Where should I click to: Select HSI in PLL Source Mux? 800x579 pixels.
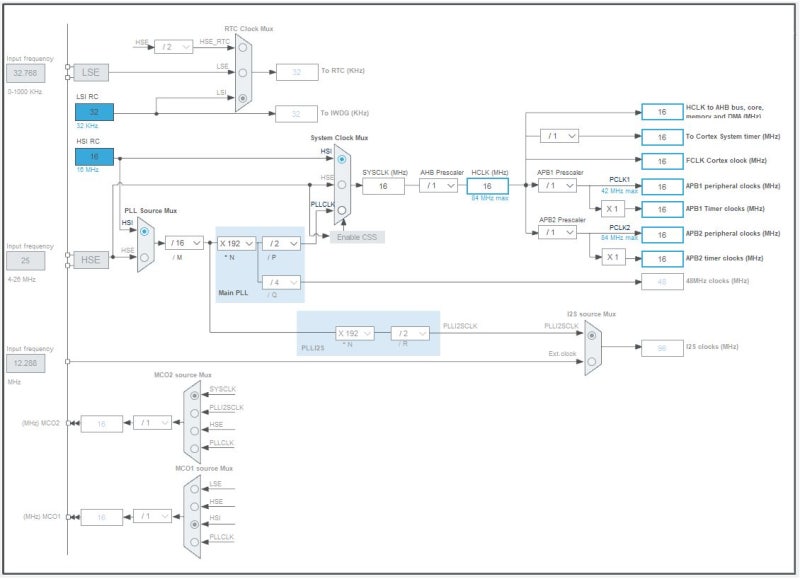[x=145, y=232]
